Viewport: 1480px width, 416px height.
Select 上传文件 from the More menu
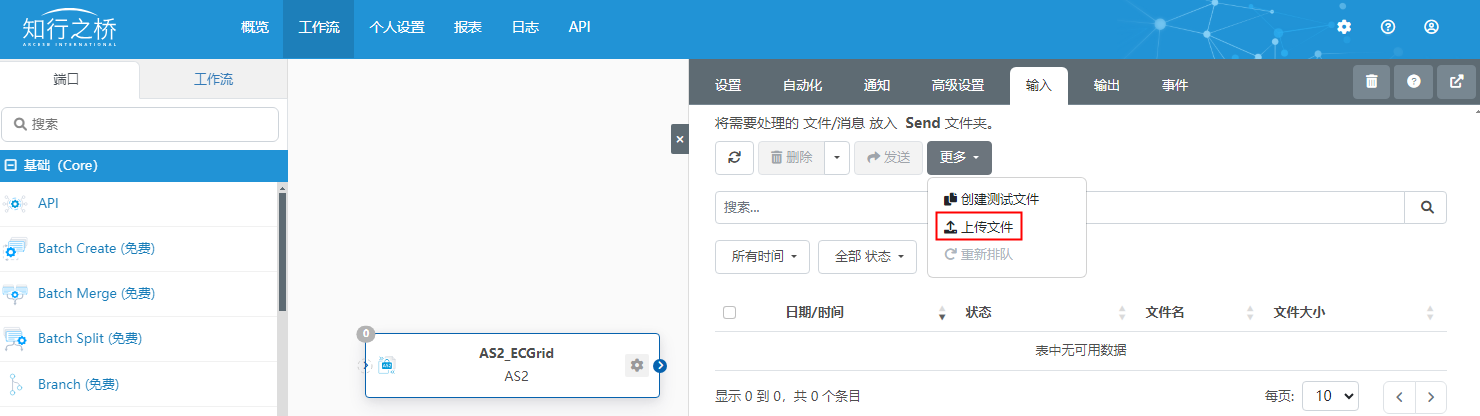979,227
